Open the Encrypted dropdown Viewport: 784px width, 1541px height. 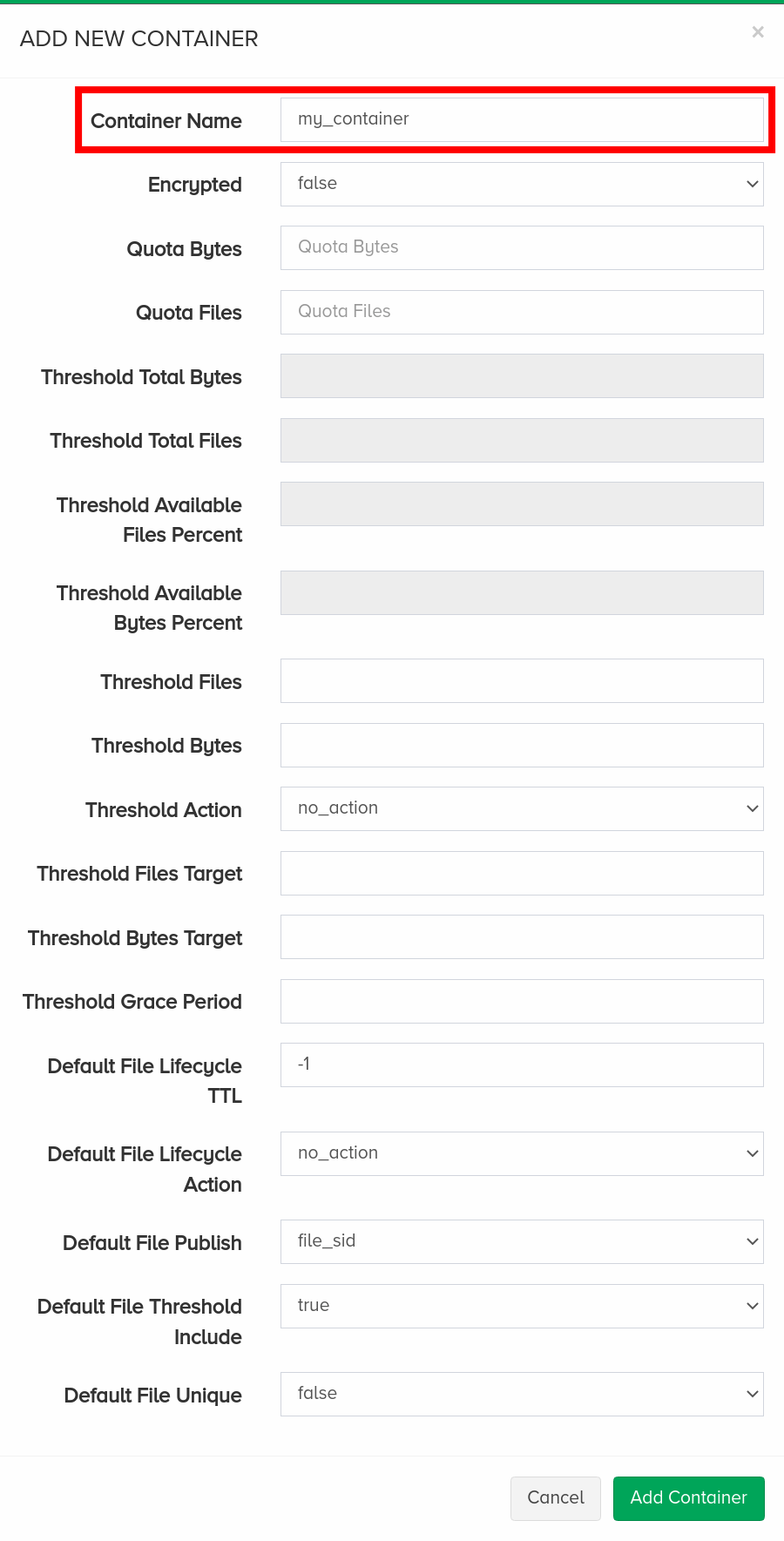click(x=522, y=184)
